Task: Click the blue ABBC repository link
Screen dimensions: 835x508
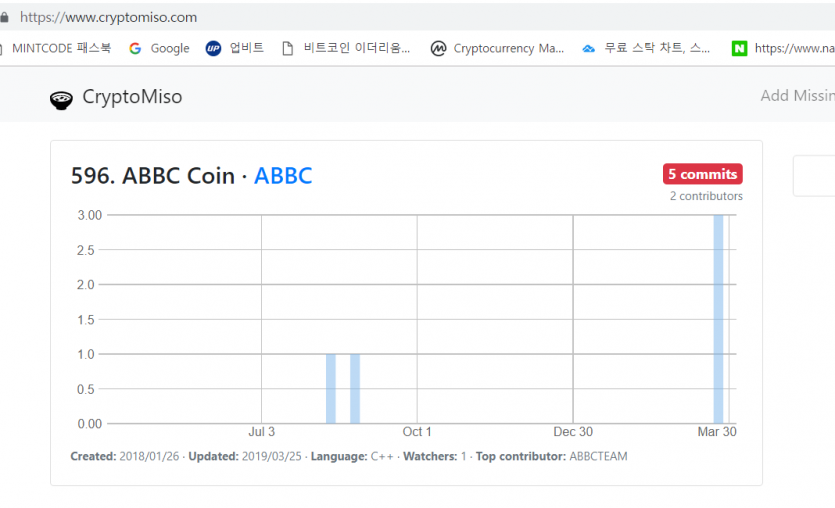Action: pos(283,176)
